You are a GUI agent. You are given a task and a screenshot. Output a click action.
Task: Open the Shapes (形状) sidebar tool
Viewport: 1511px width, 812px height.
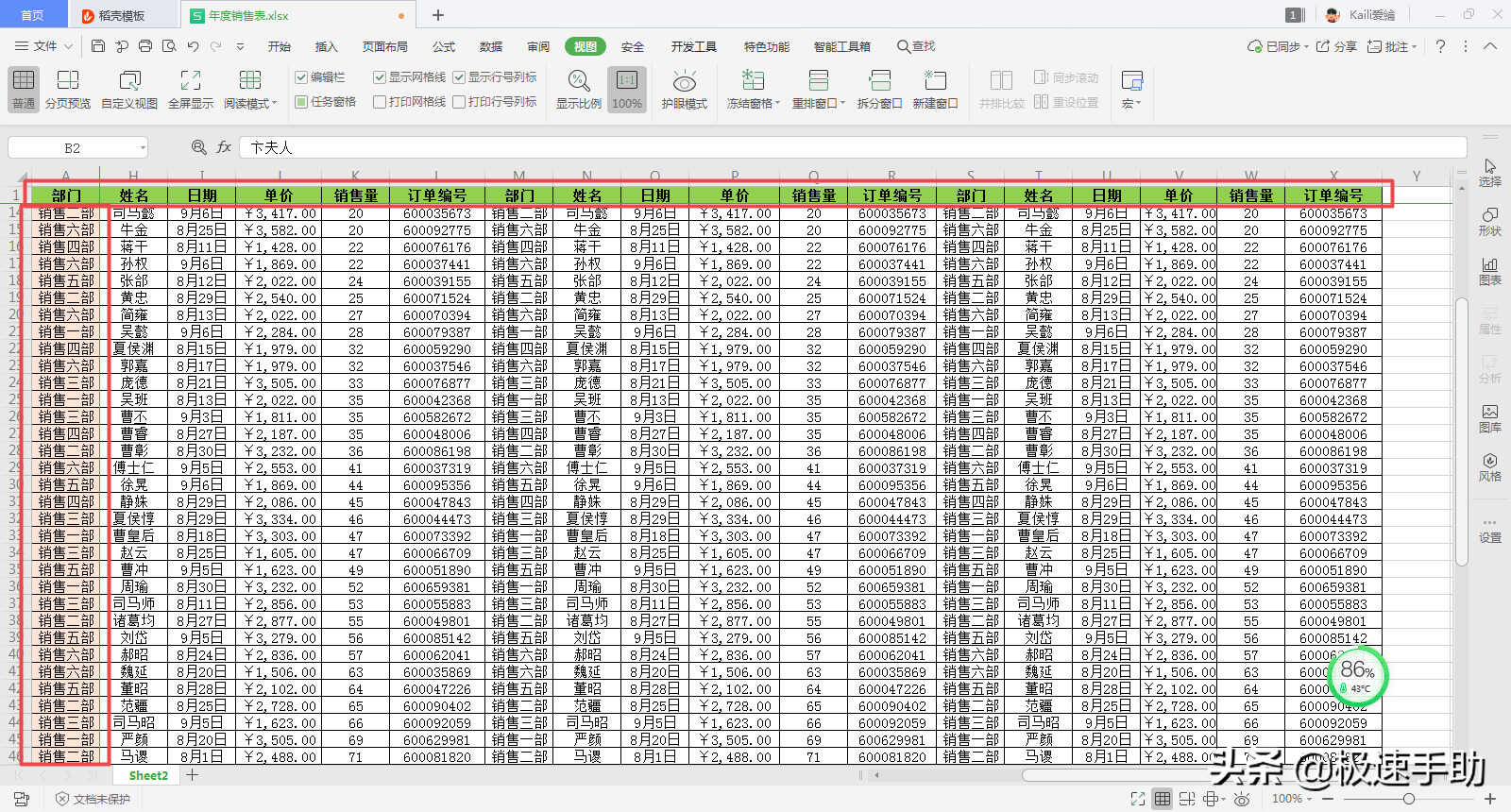click(1489, 221)
